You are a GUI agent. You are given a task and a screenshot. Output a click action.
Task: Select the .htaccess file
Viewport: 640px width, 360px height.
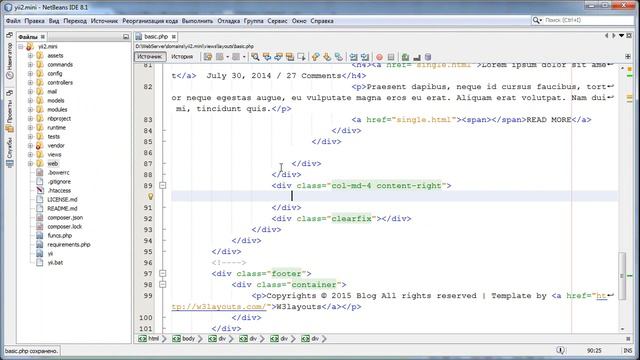tap(59, 191)
